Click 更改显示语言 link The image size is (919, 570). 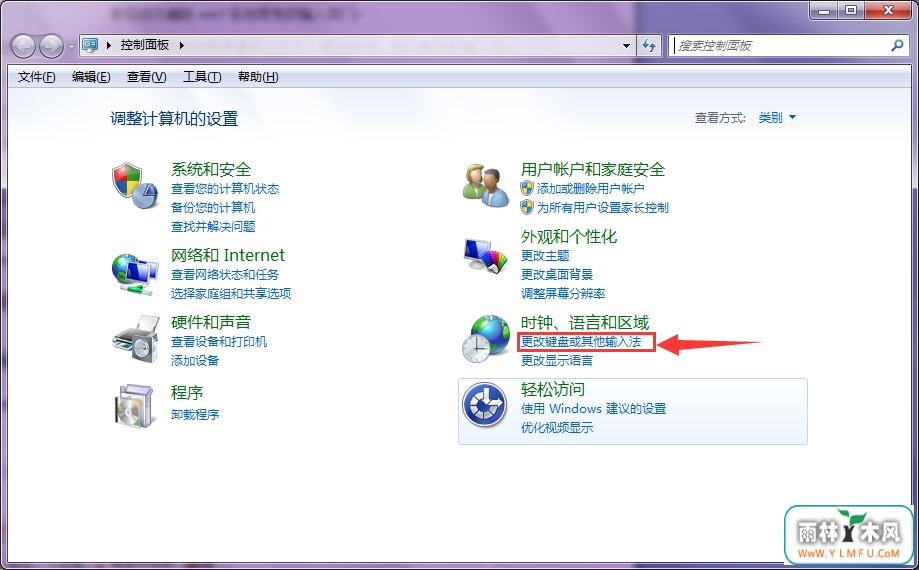pos(557,360)
